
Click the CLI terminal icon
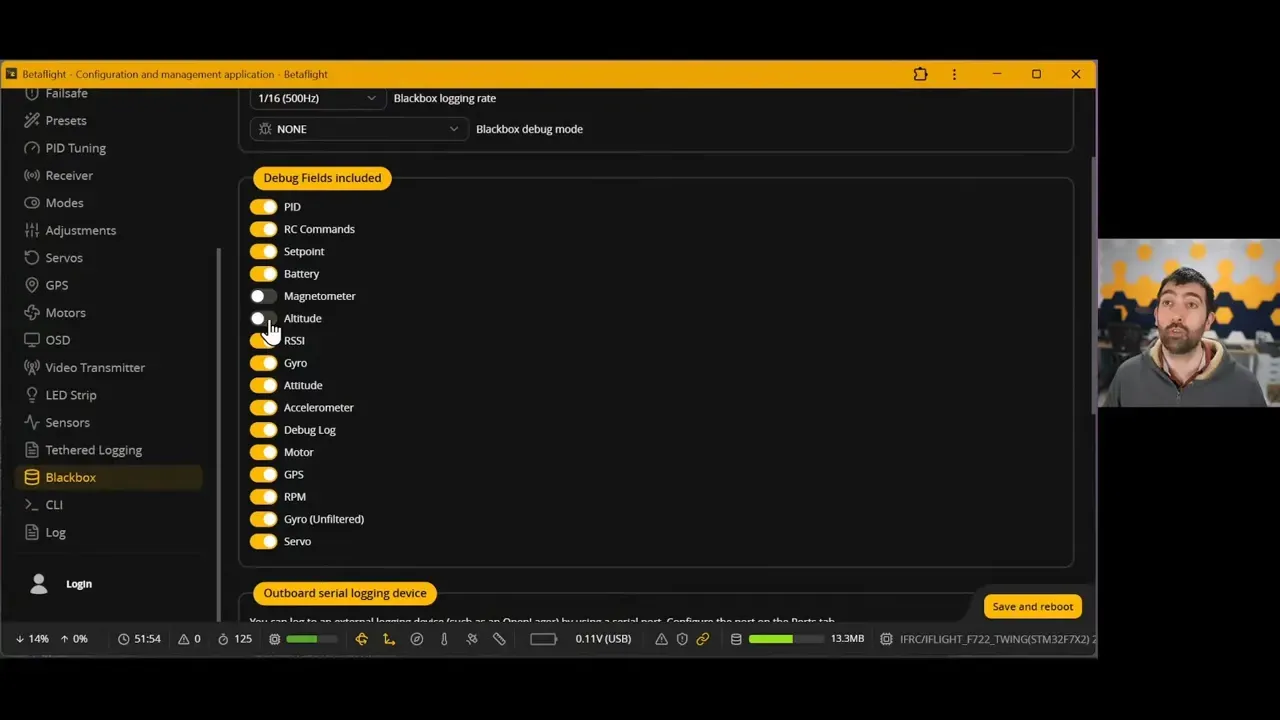pyautogui.click(x=32, y=505)
